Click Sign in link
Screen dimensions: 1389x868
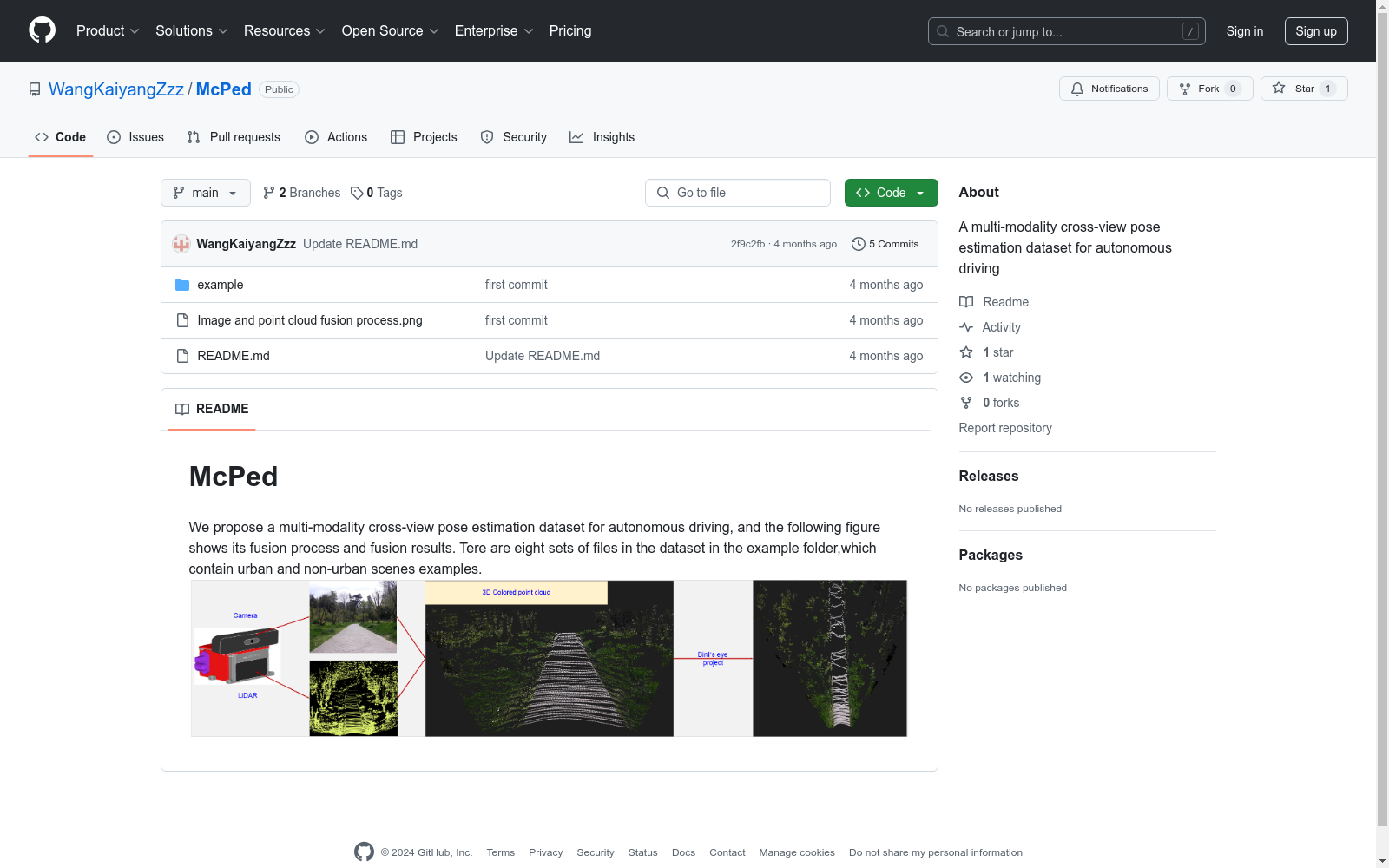1245,31
